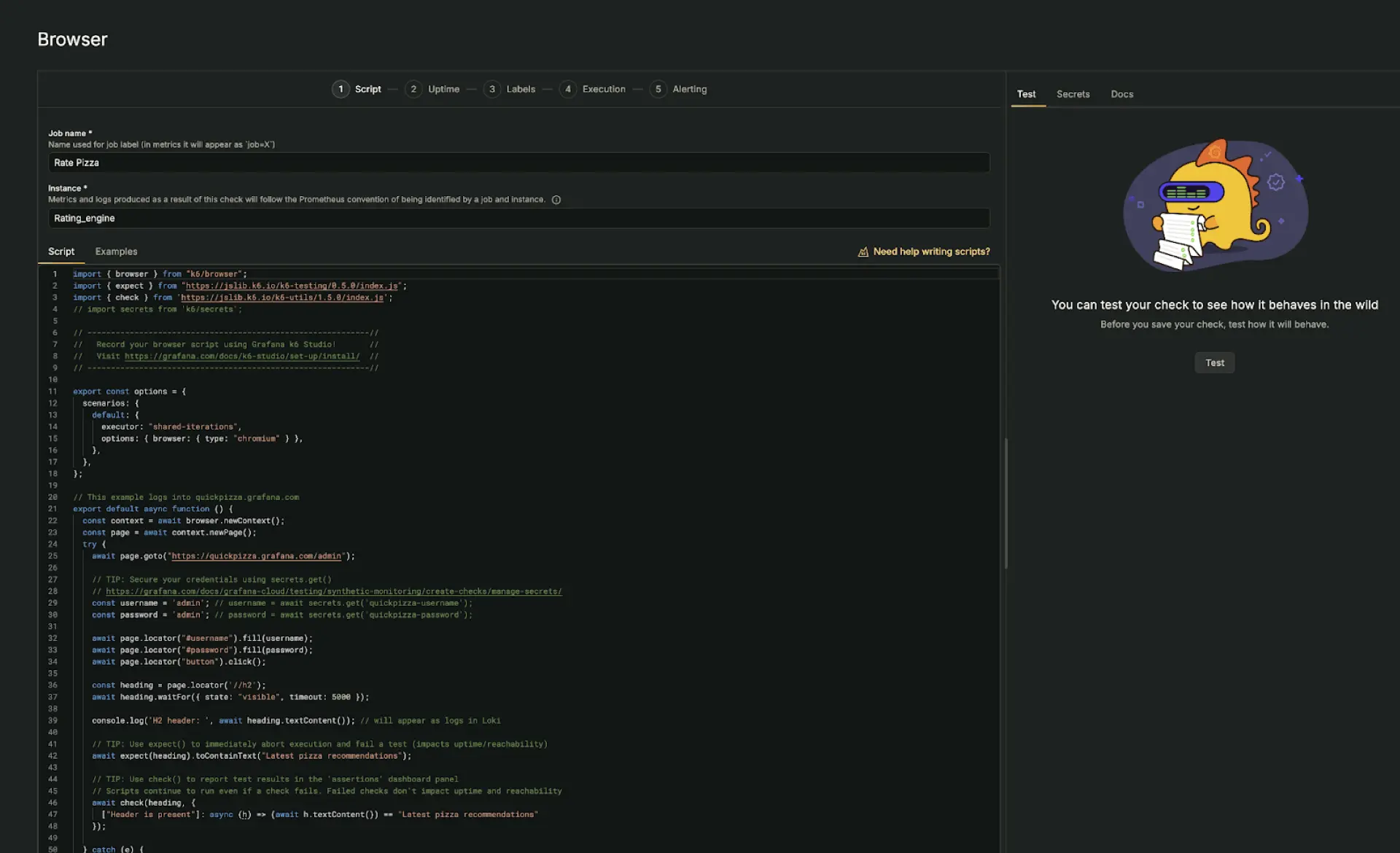Click the code editor vertical scrollbar
The height and width of the screenshot is (853, 1400).
(1006, 503)
